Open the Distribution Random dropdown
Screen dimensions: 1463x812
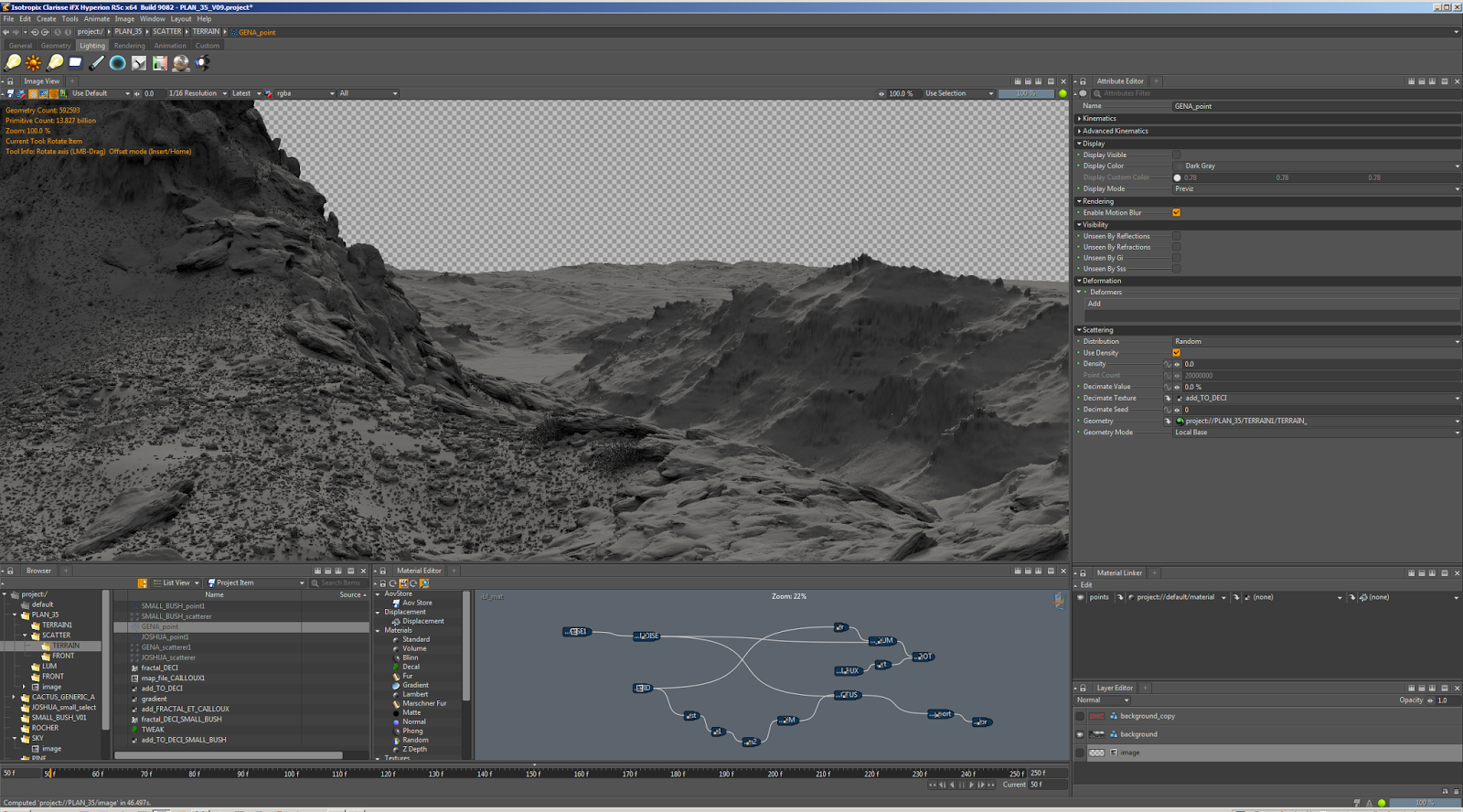click(x=1315, y=342)
